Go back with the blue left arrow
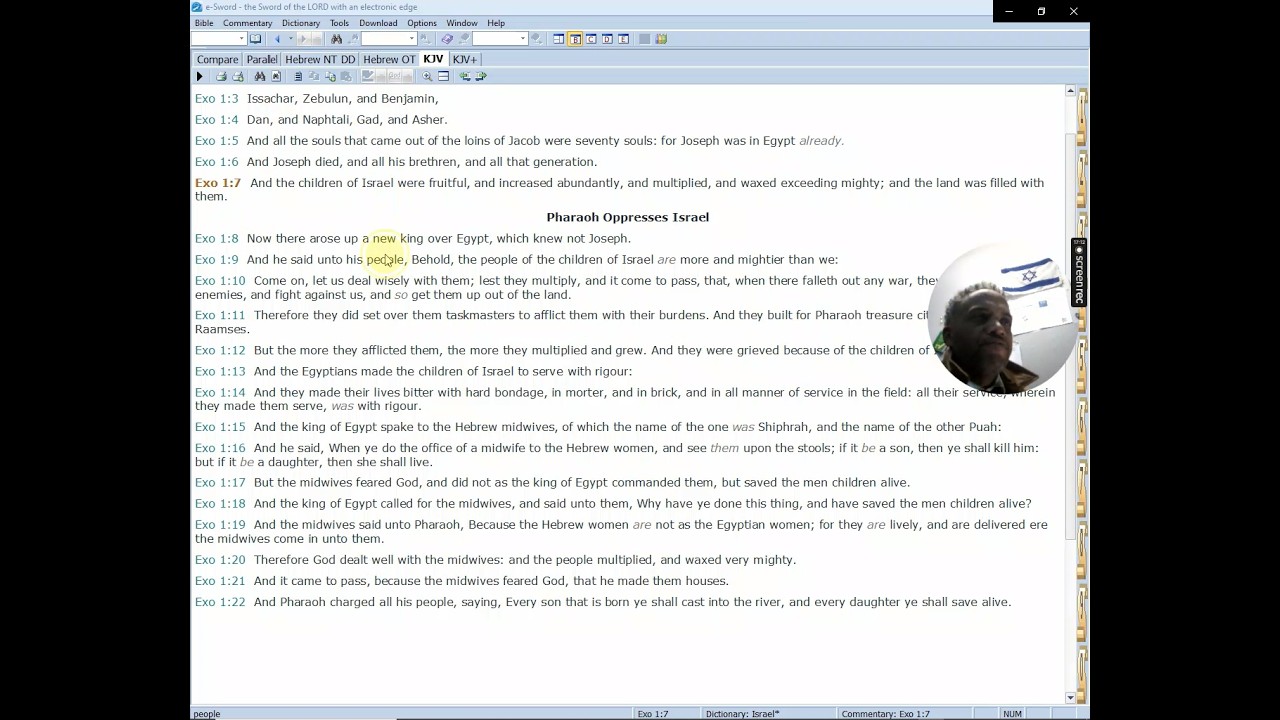This screenshot has height=720, width=1280. pos(278,39)
